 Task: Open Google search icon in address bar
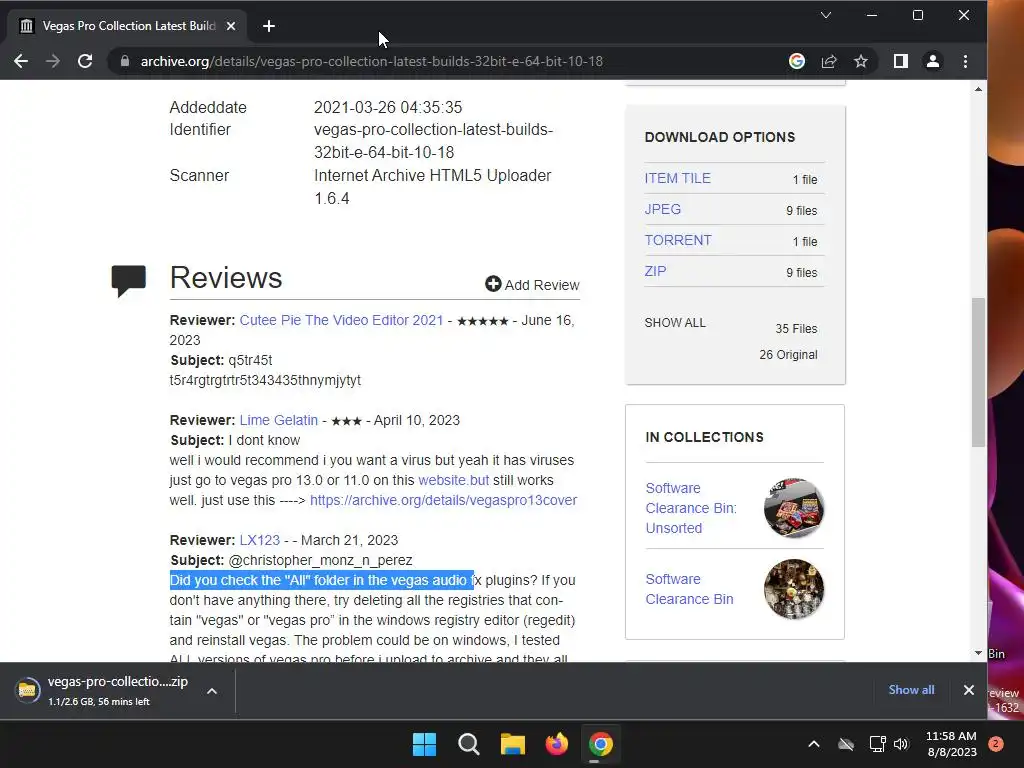797,61
